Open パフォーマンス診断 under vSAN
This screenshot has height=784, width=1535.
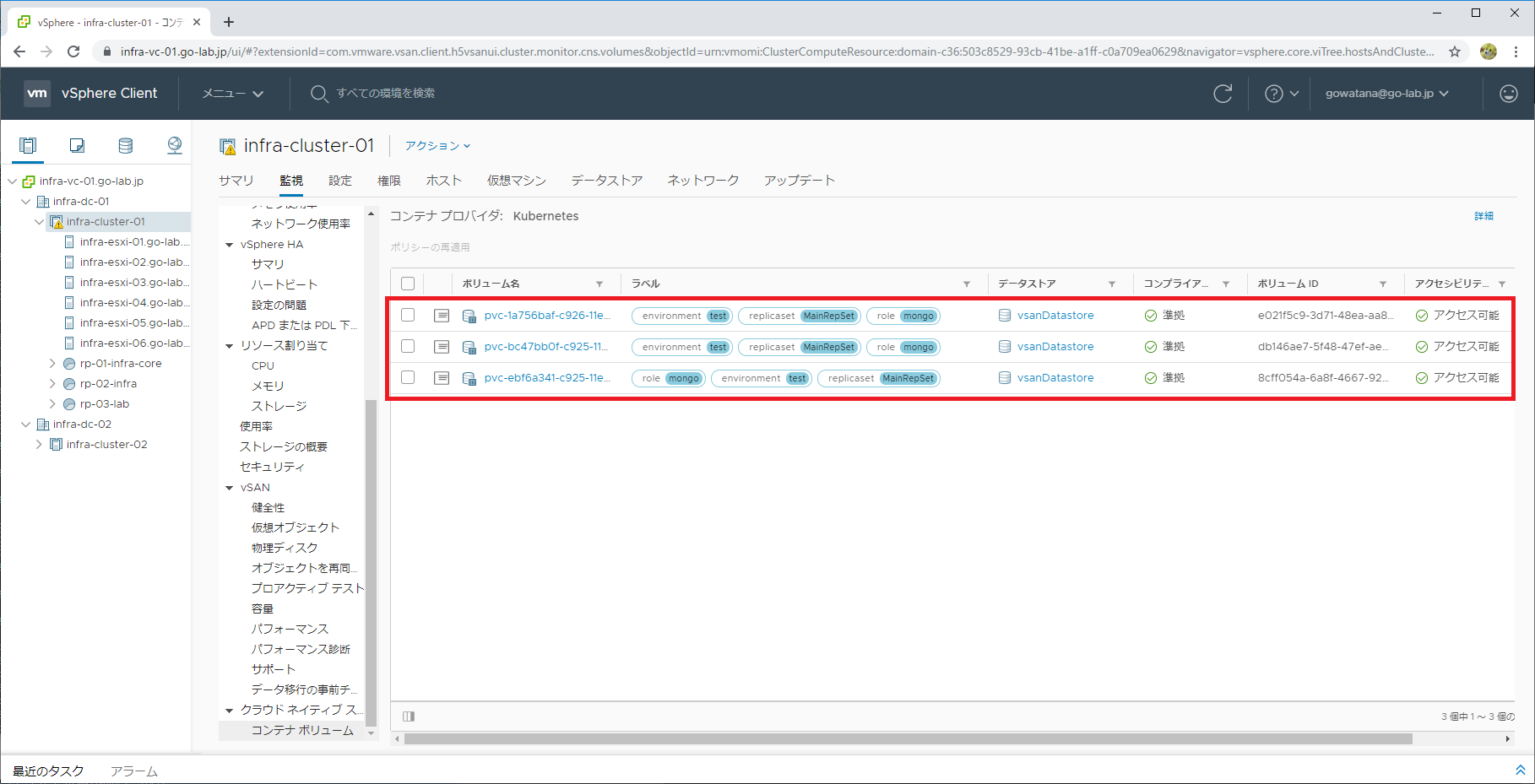click(301, 650)
